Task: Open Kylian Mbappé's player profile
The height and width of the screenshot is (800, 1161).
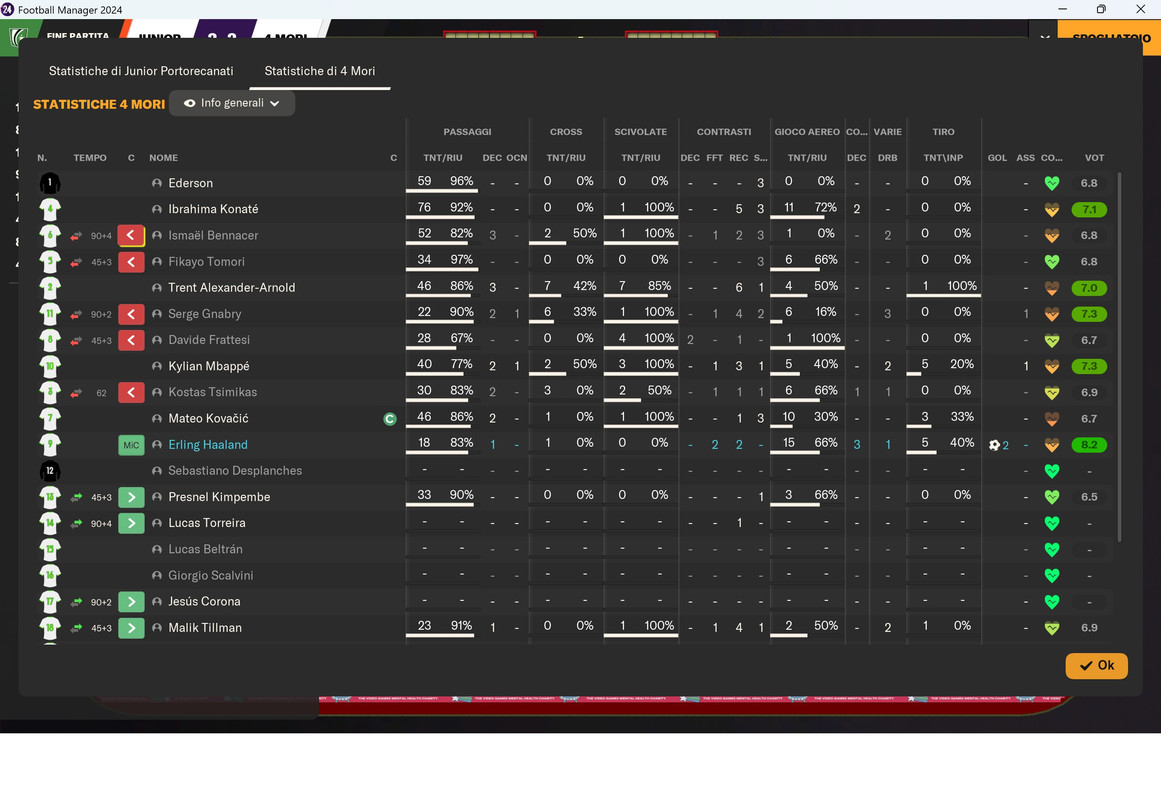Action: 209,366
